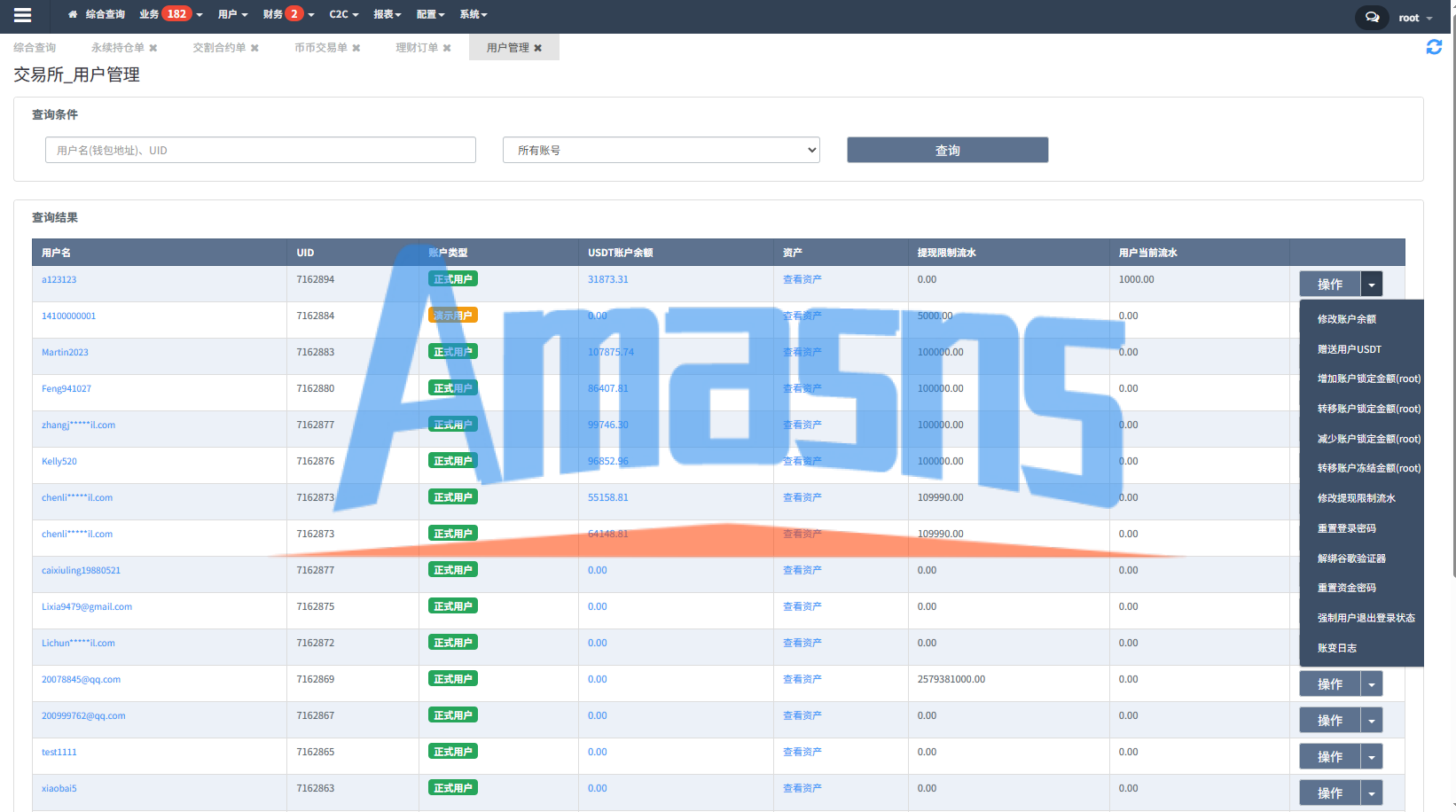Click 查看资产 for user test1111
1456x812 pixels.
point(802,752)
